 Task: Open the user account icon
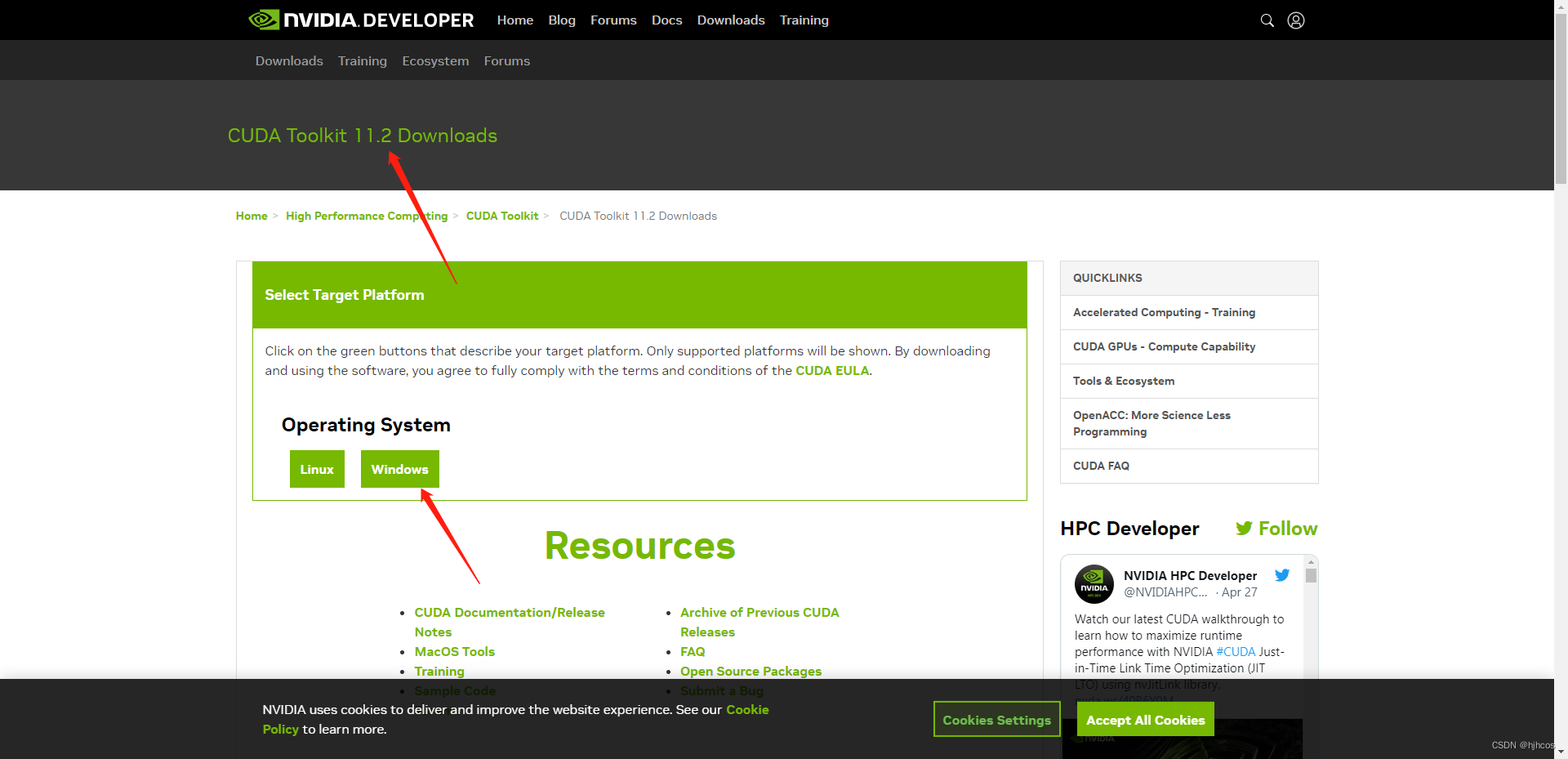[1296, 20]
